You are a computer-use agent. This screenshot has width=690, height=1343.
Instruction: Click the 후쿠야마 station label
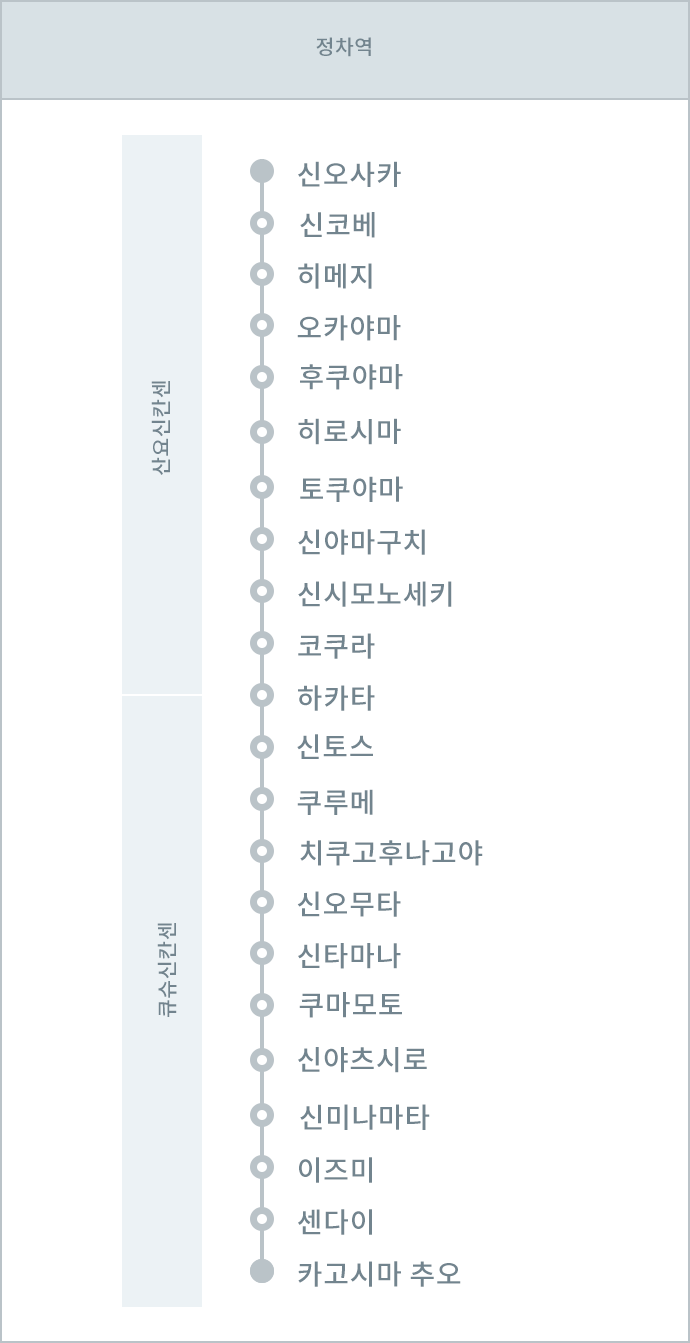click(350, 377)
